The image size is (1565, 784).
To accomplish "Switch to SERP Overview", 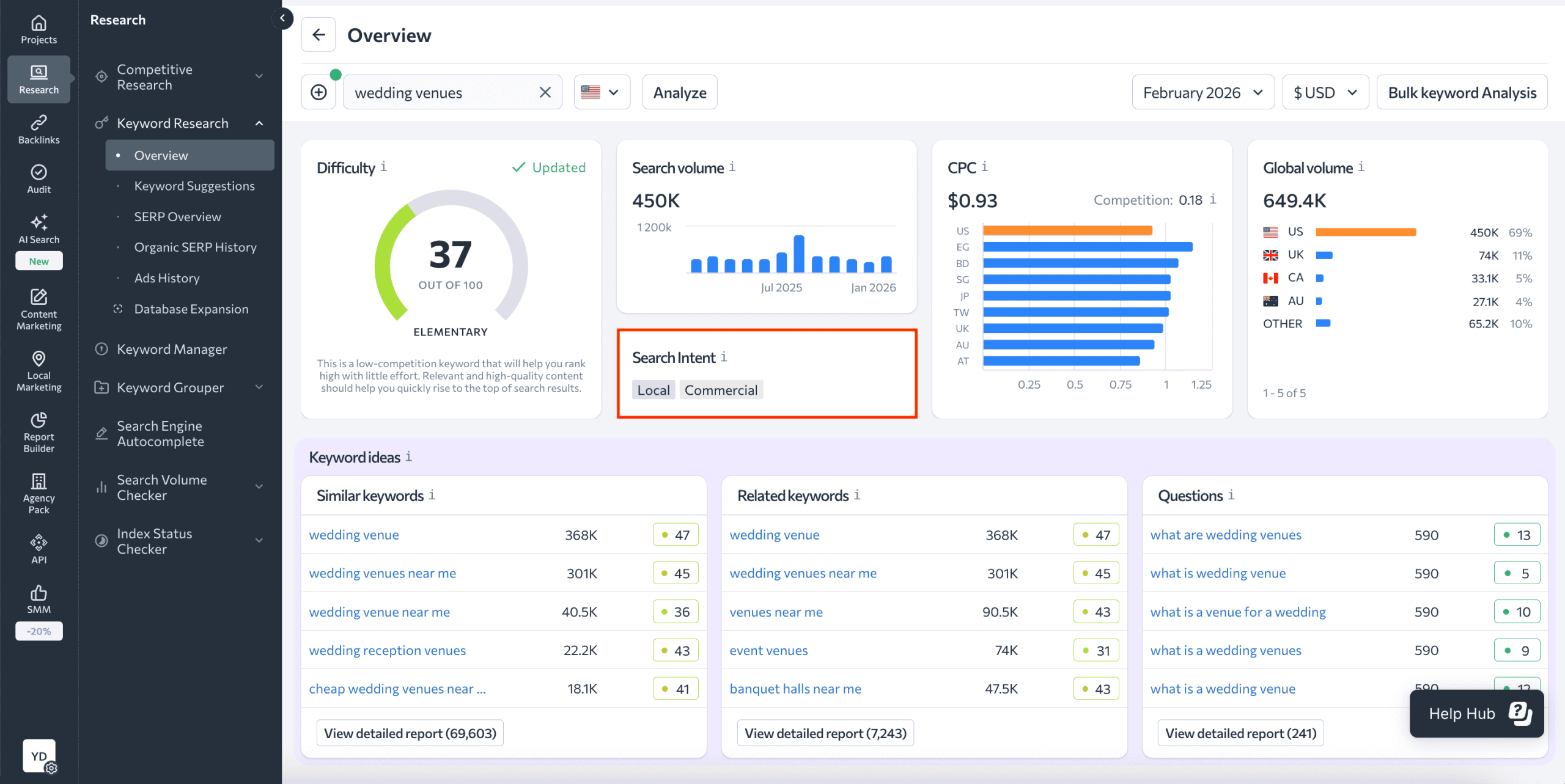I will pos(177,216).
